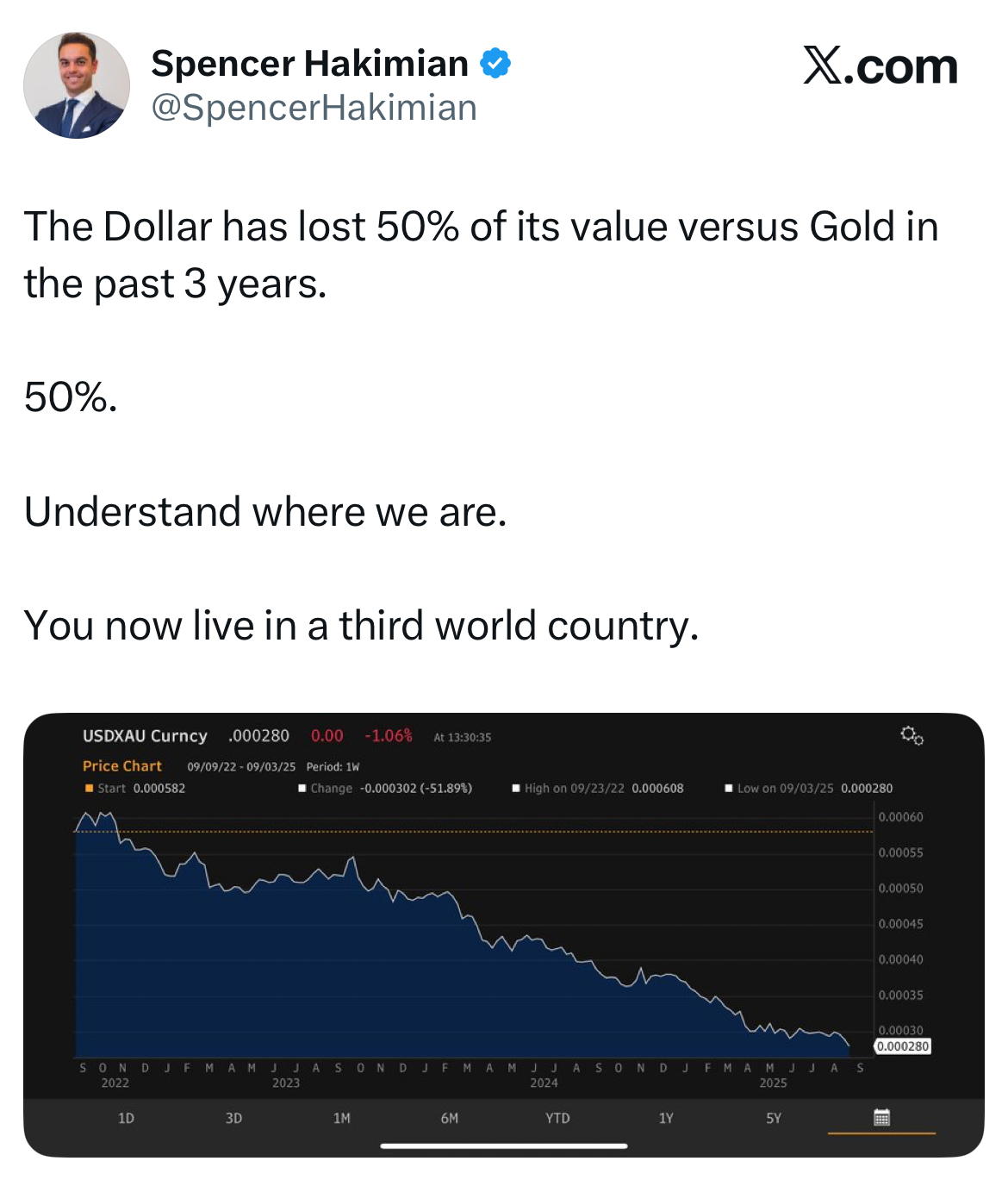1008x1186 pixels.
Task: Toggle the Low on 09/03/25 legend square
Action: click(x=729, y=788)
